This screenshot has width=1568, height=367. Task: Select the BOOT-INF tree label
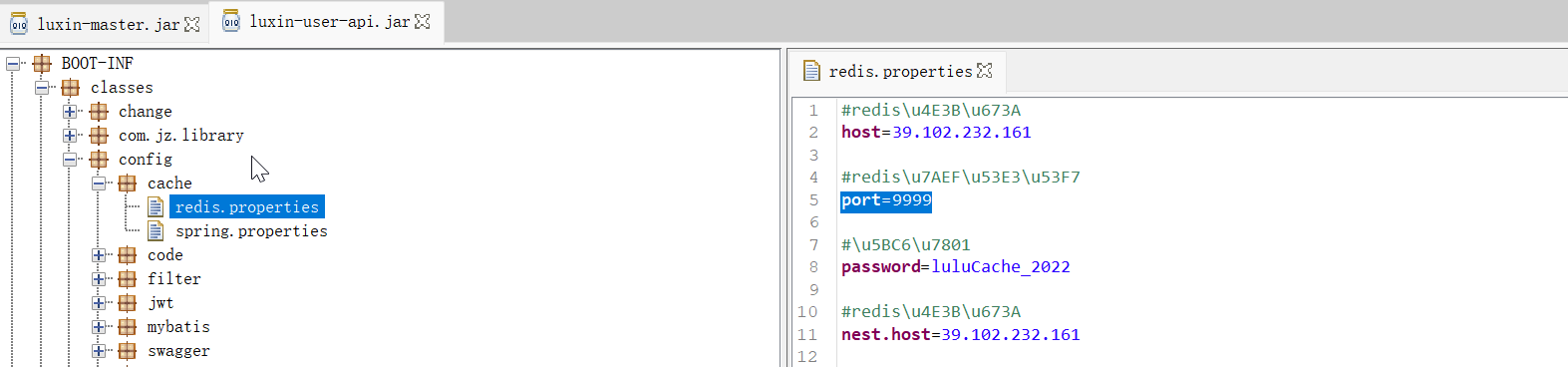coord(97,64)
